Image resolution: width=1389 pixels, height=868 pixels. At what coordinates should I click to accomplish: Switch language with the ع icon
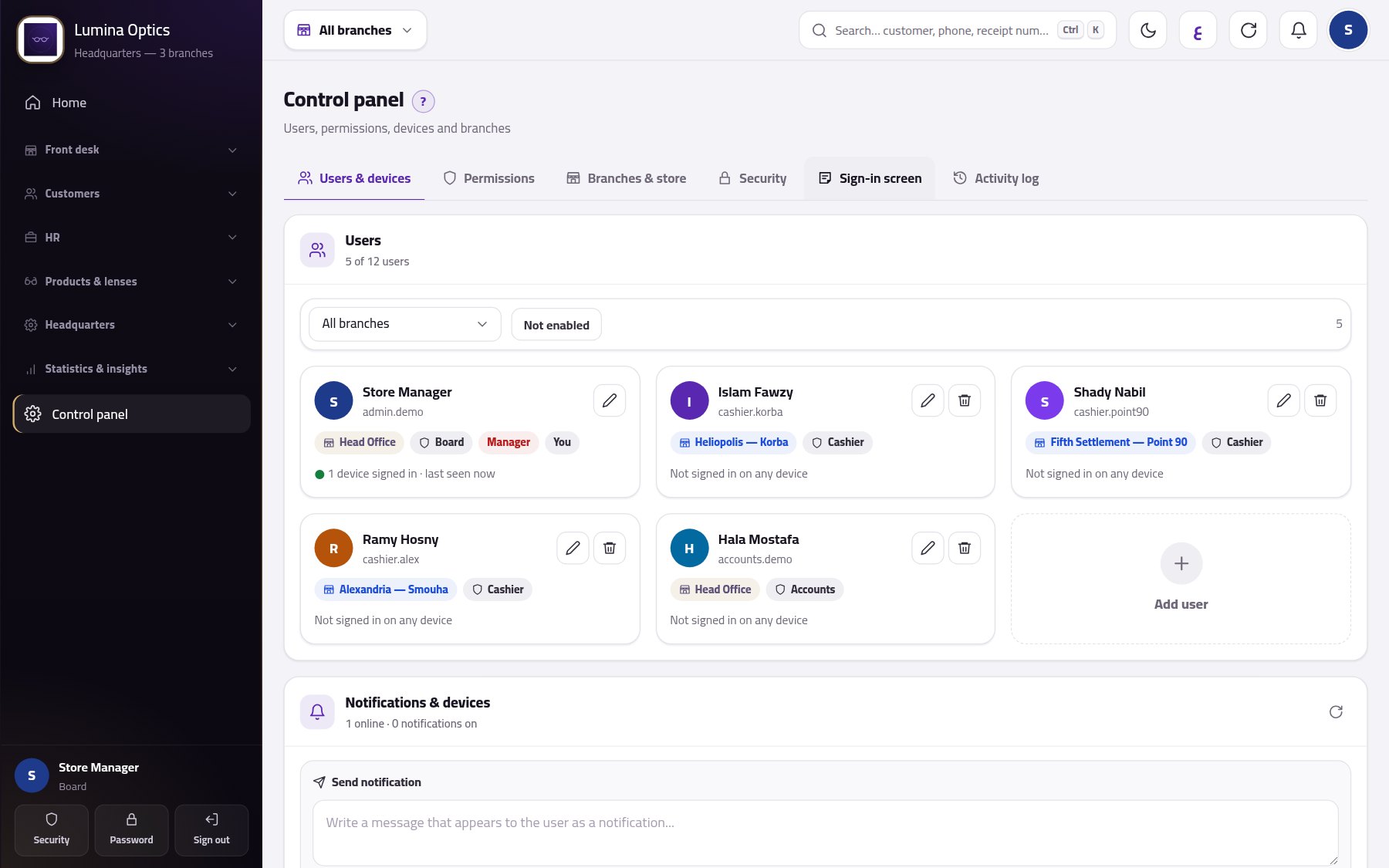point(1198,30)
